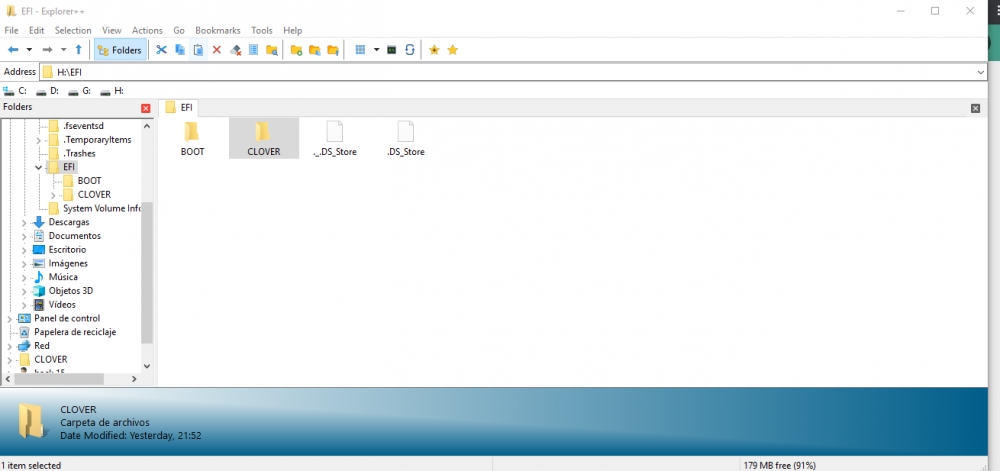Click the New Folder toolbar icon
This screenshot has height=471, width=1000.
(296, 50)
